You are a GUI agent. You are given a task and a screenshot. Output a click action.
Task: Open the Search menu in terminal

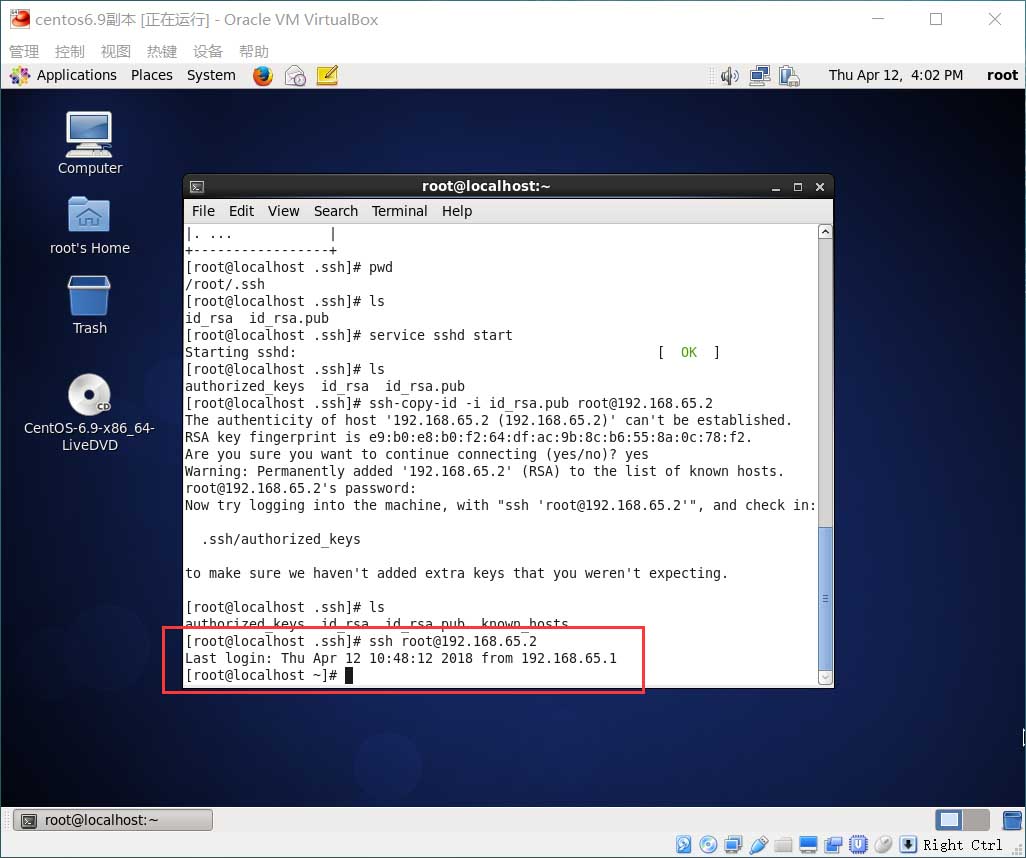[335, 211]
